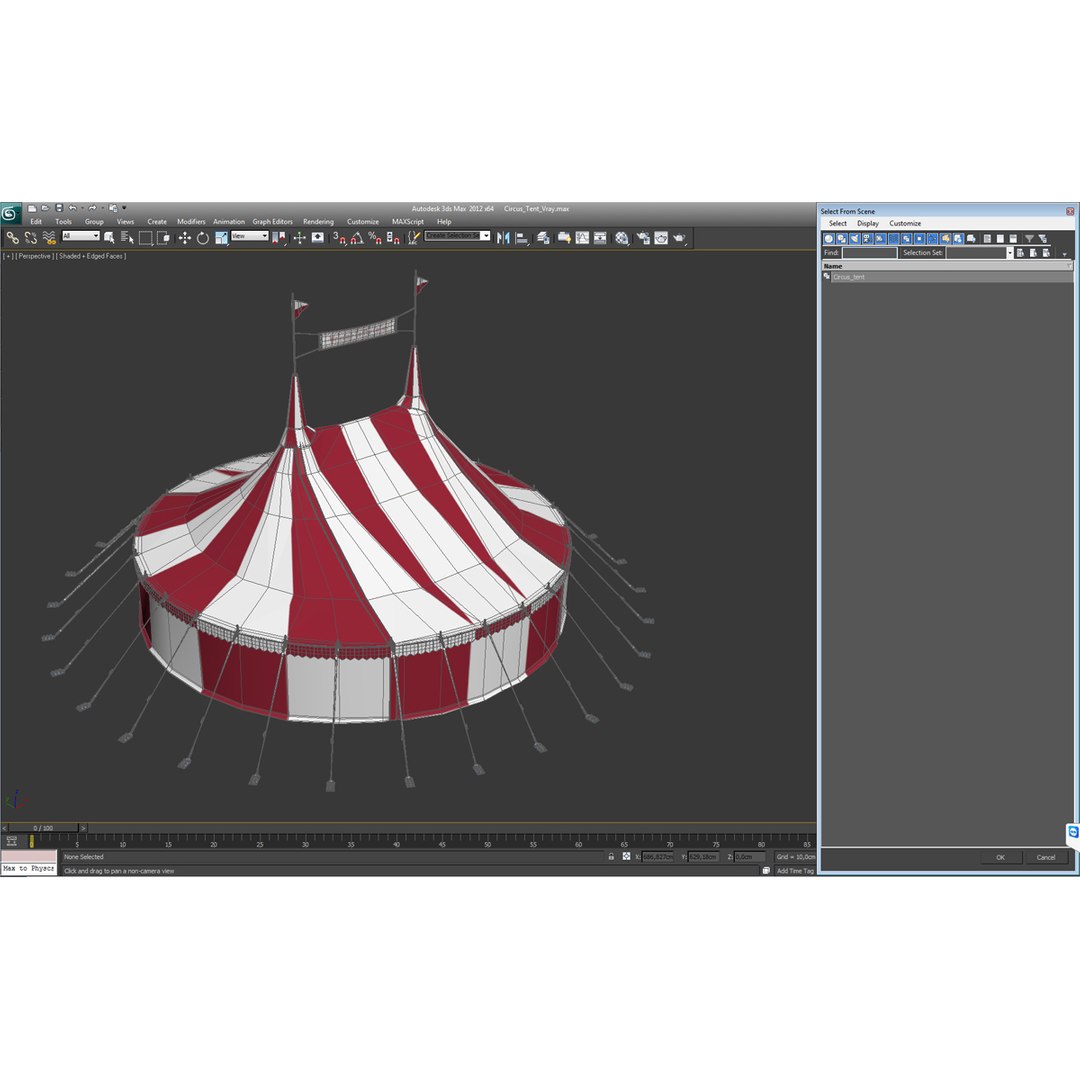Toggle Display Cameras filter in Select From Scene
The height and width of the screenshot is (1080, 1080).
point(868,238)
